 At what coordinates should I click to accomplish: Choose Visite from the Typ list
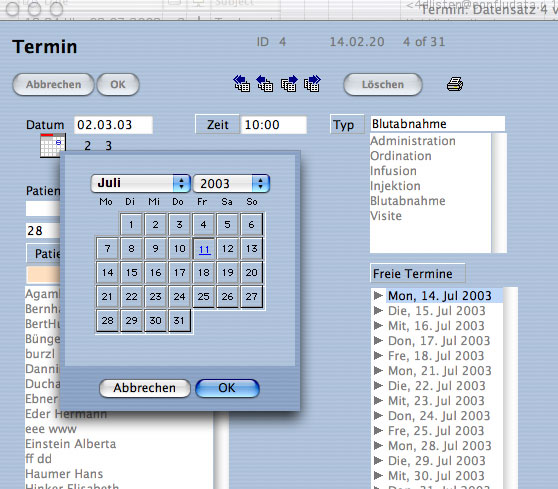pyautogui.click(x=386, y=216)
